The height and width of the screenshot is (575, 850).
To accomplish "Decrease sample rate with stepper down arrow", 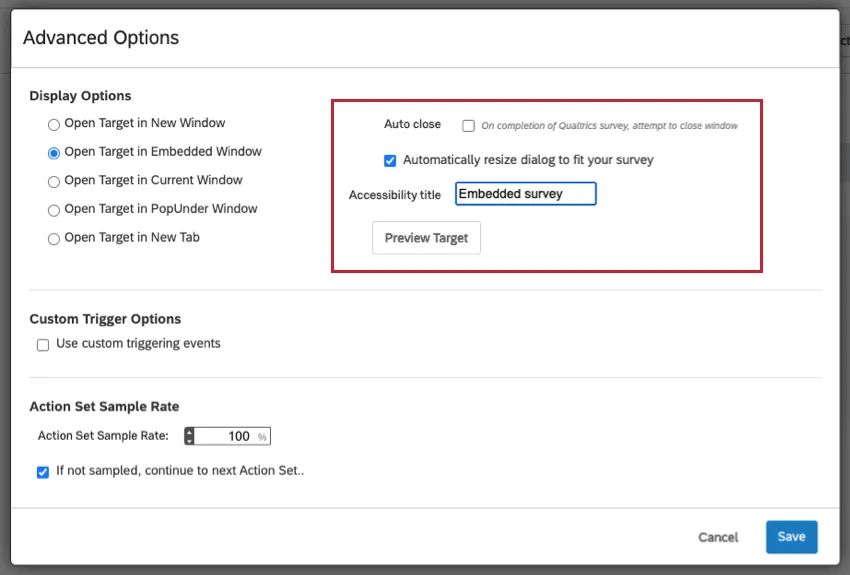I will 190,440.
